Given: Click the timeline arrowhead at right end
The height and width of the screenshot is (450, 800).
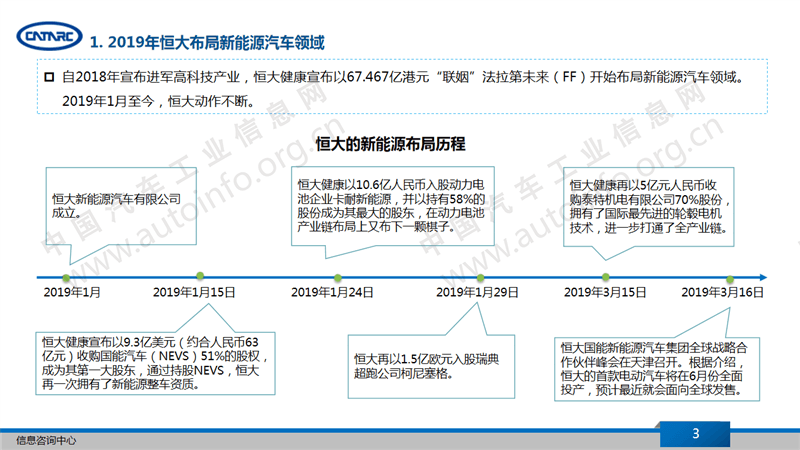Looking at the screenshot, I should click(x=763, y=278).
